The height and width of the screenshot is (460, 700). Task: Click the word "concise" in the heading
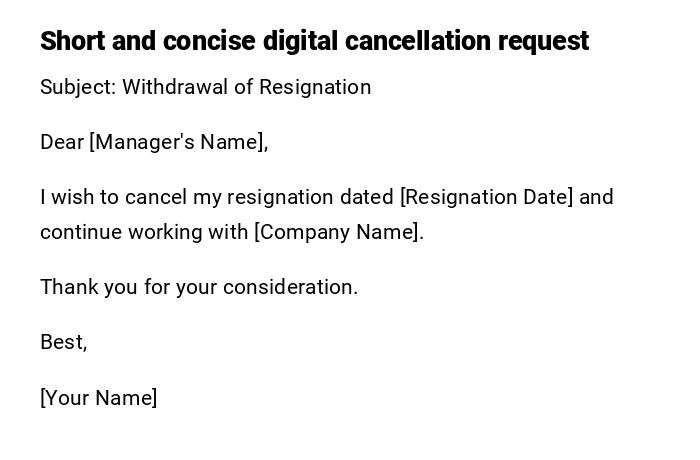coord(209,41)
